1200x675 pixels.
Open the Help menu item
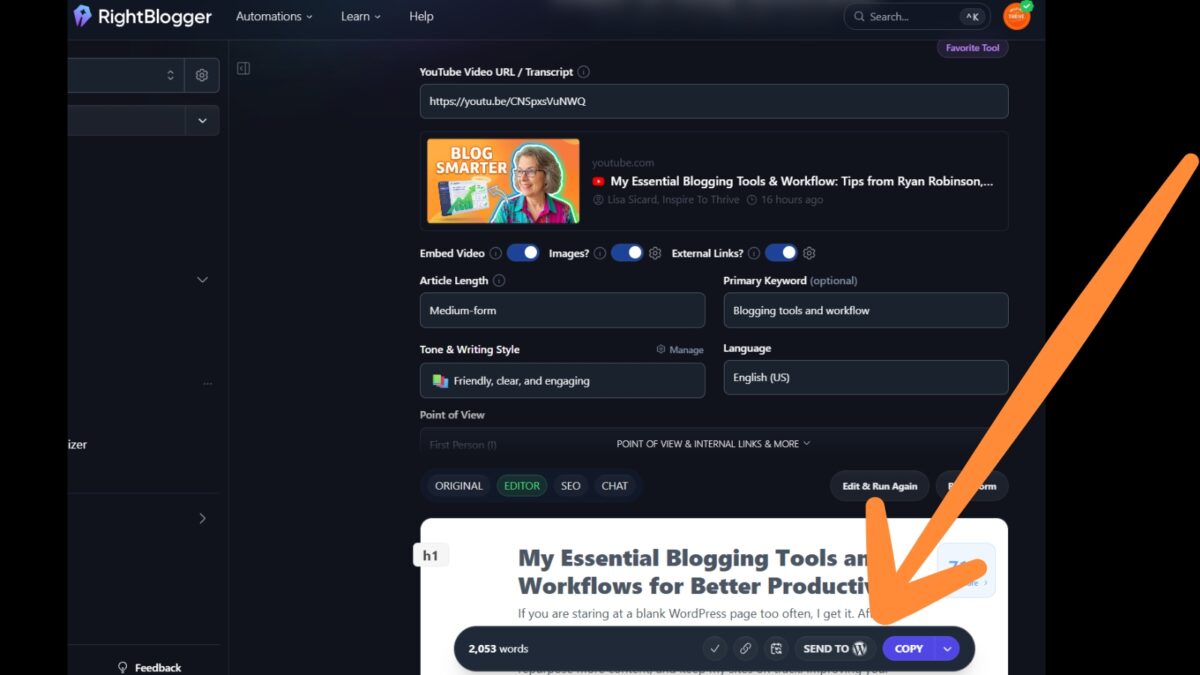coord(421,16)
